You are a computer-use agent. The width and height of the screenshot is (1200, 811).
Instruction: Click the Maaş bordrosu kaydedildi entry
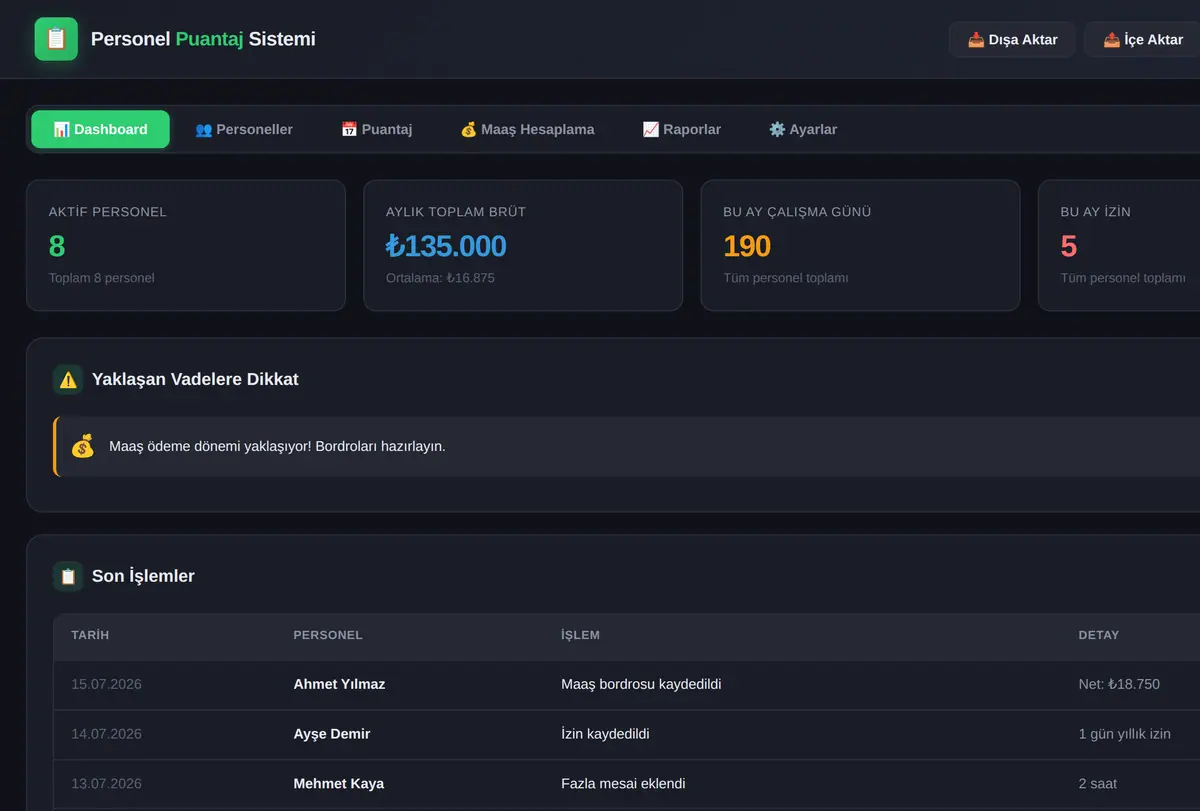pyautogui.click(x=641, y=685)
